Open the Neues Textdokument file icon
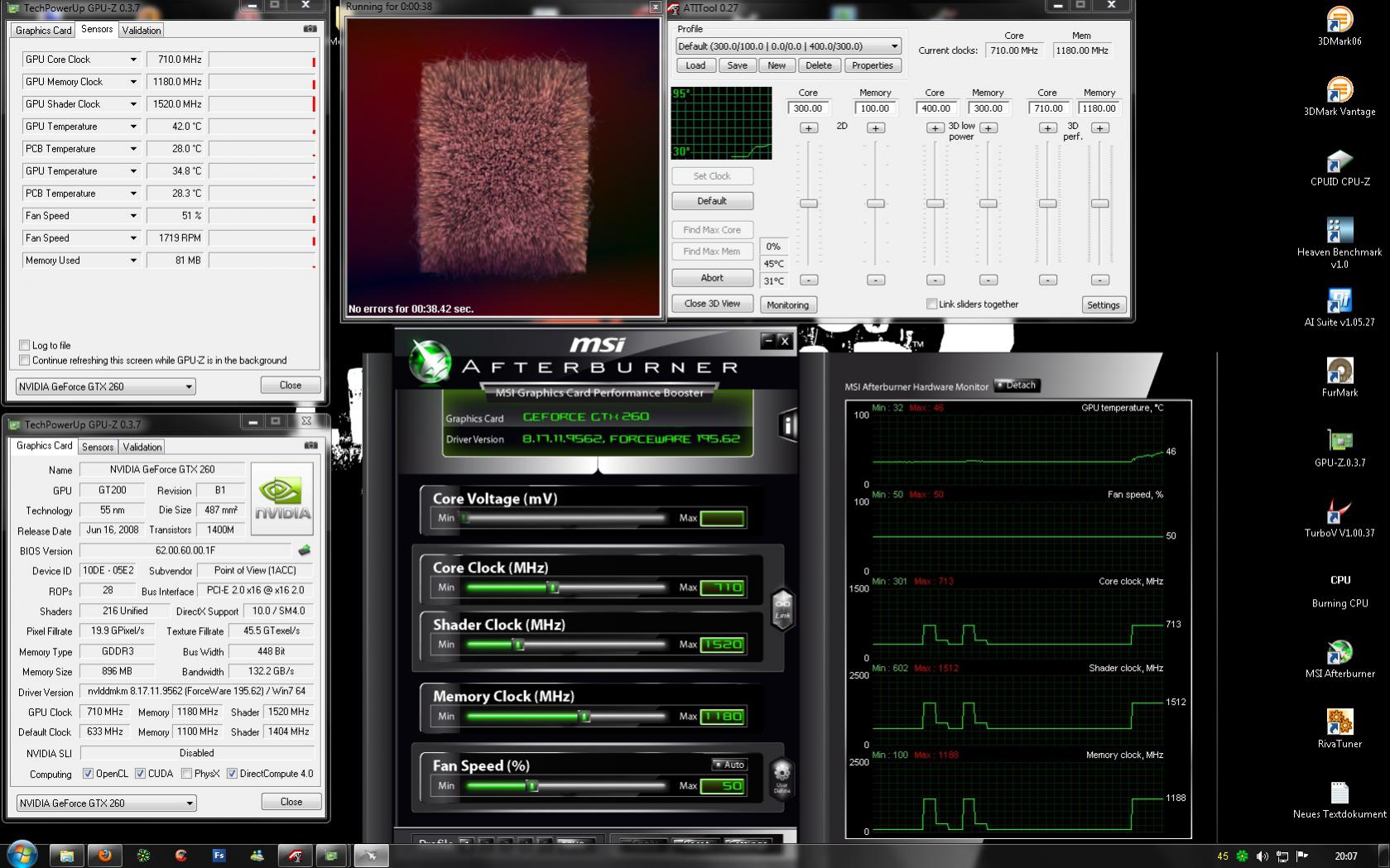Image resolution: width=1390 pixels, height=868 pixels. (x=1339, y=799)
